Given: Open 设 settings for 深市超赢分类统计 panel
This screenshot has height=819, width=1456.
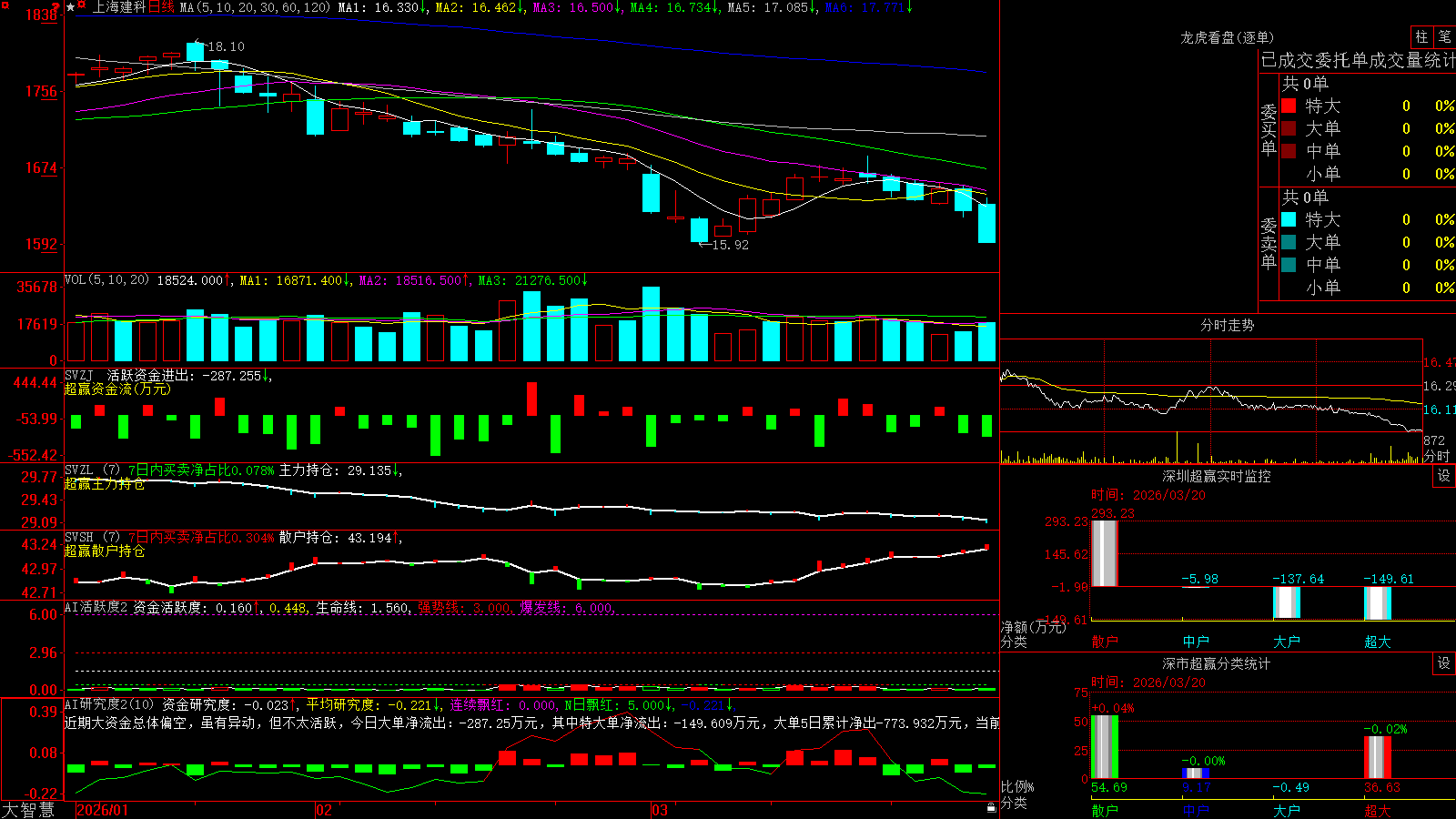Looking at the screenshot, I should tap(1444, 663).
